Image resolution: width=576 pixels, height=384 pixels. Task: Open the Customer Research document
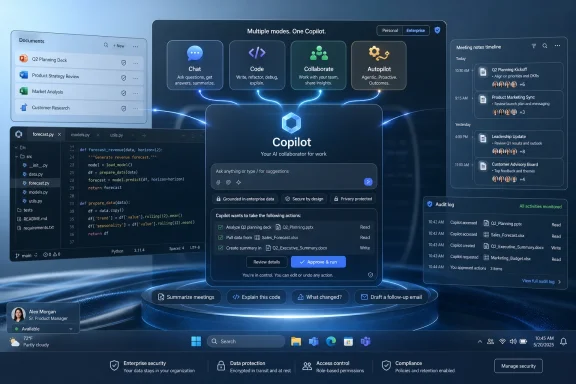click(x=79, y=108)
